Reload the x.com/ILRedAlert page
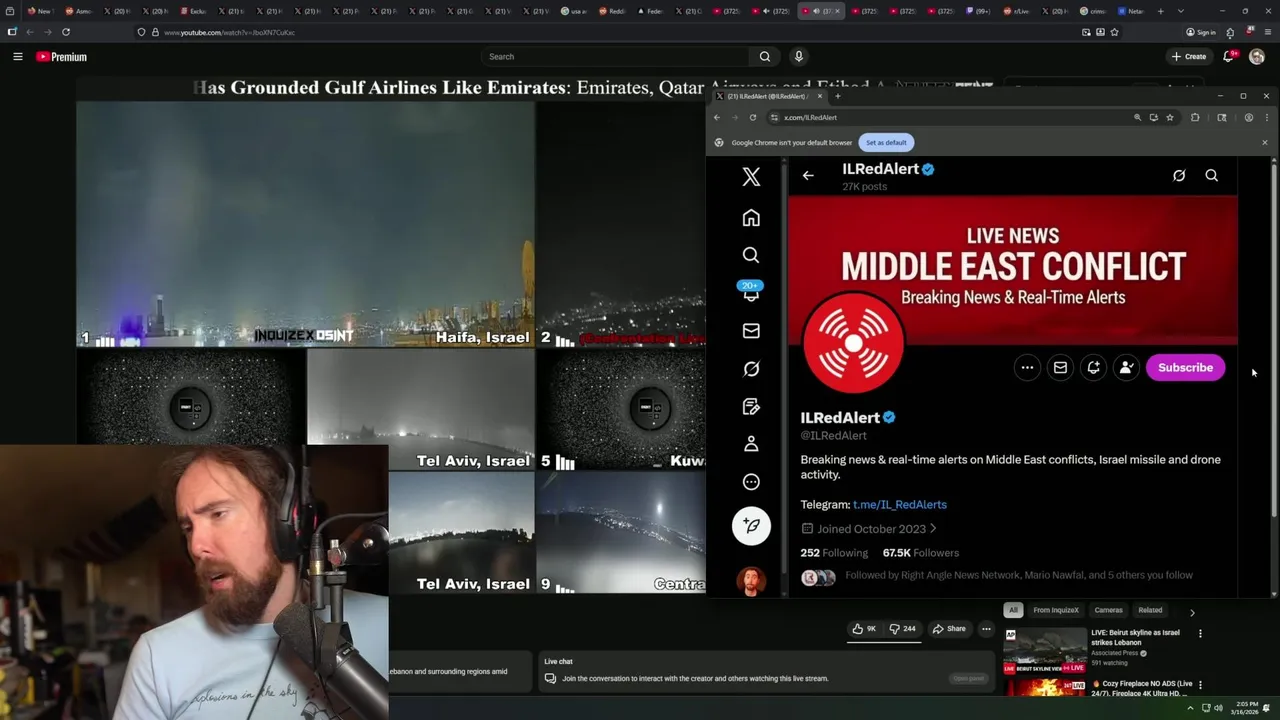Viewport: 1280px width, 720px height. [x=753, y=118]
